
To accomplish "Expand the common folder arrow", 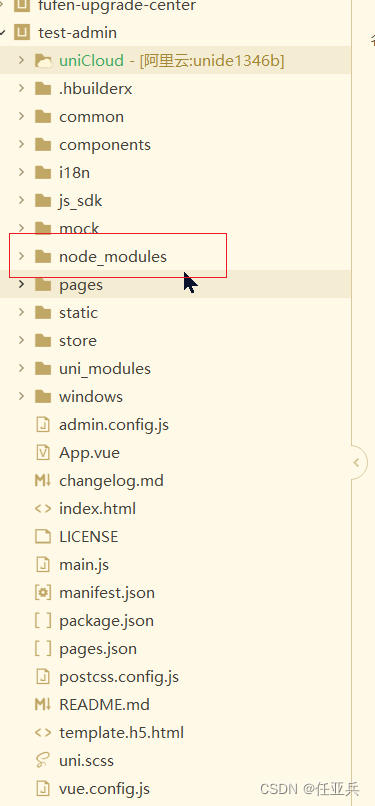I will 21,116.
